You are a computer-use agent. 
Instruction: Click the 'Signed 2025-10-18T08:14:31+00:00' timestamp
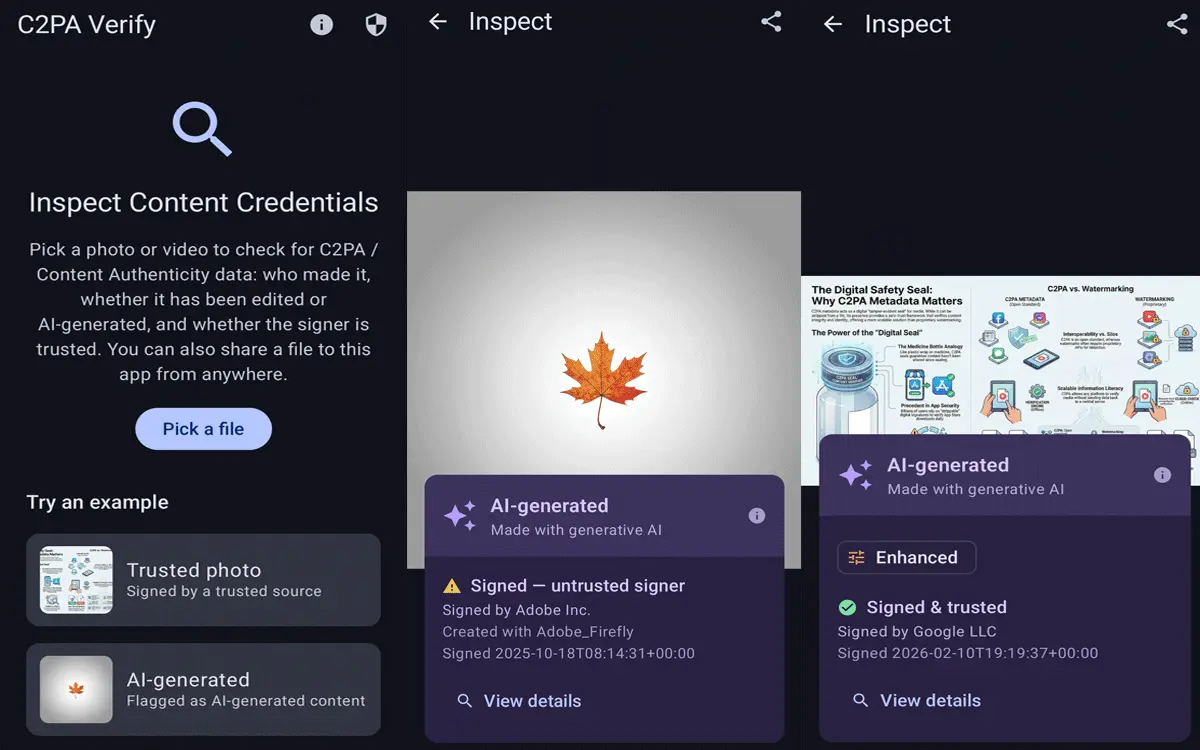[x=569, y=654]
